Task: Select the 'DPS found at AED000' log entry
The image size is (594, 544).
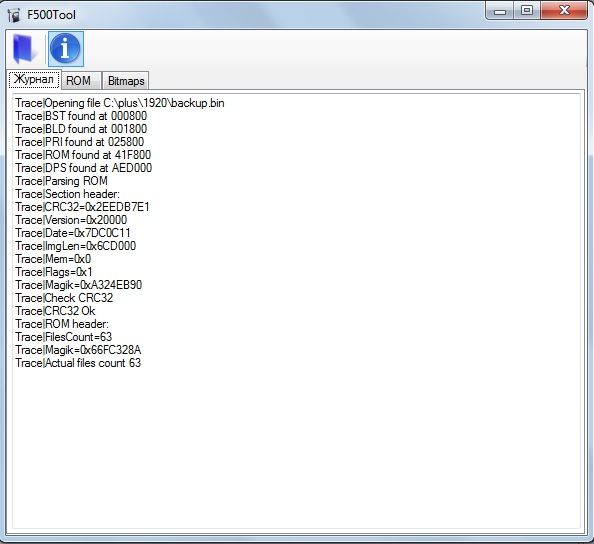Action: pos(84,168)
